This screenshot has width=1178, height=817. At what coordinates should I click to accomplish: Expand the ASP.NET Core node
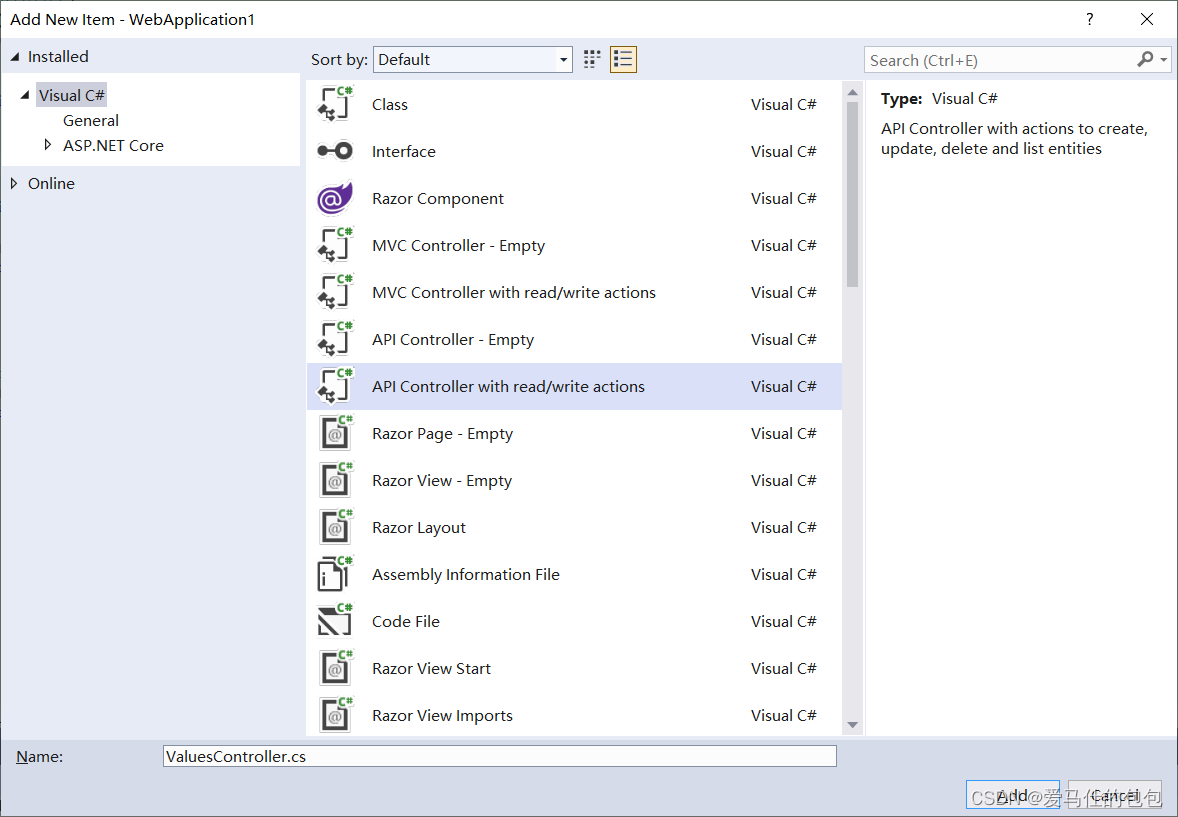(x=47, y=144)
